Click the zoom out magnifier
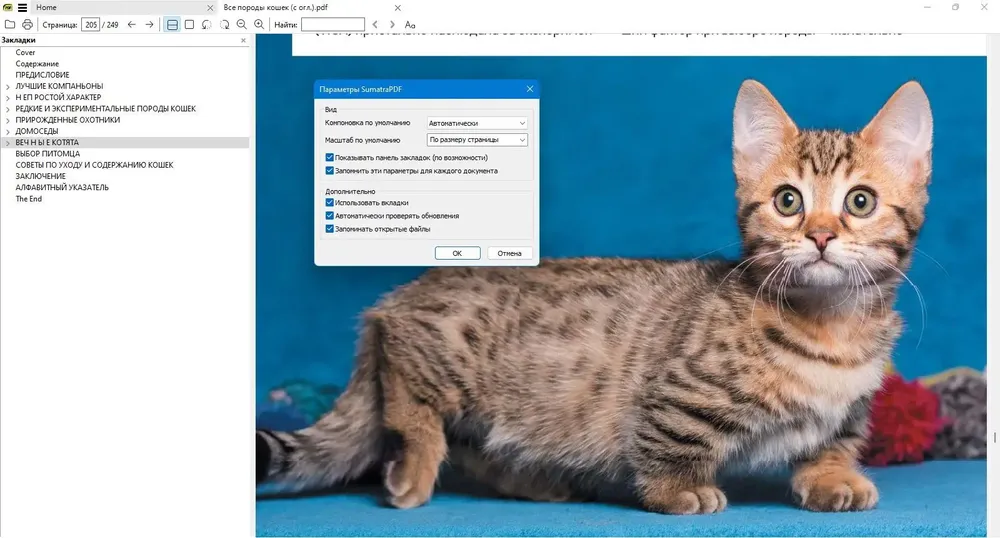 (242, 24)
